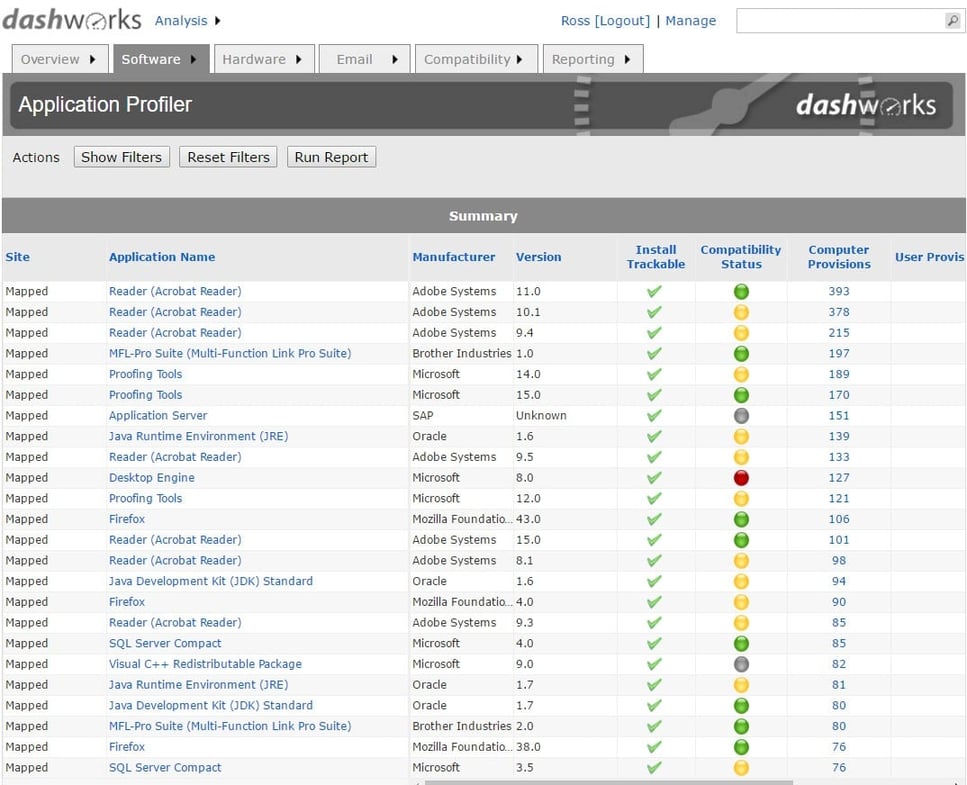Click green status icon for SQL Server Compact 4.0
This screenshot has width=967, height=785.
pyautogui.click(x=741, y=644)
